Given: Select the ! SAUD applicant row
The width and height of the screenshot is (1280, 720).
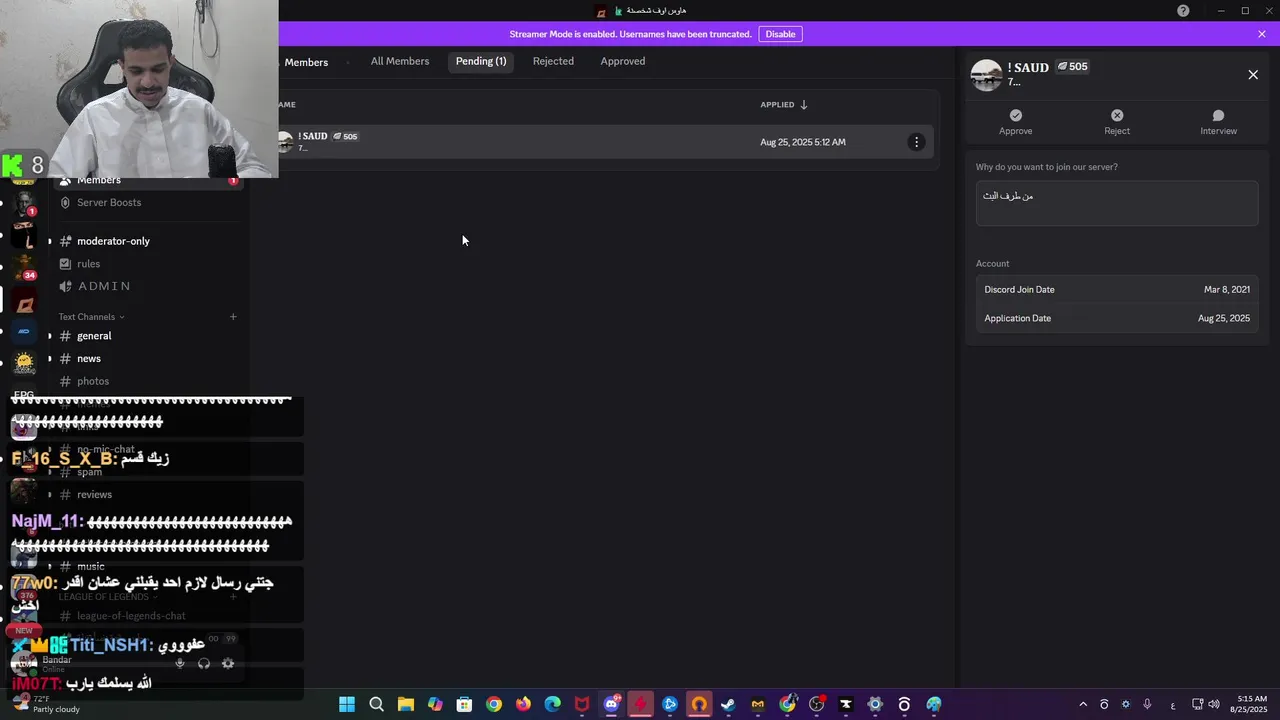Looking at the screenshot, I should pyautogui.click(x=605, y=142).
